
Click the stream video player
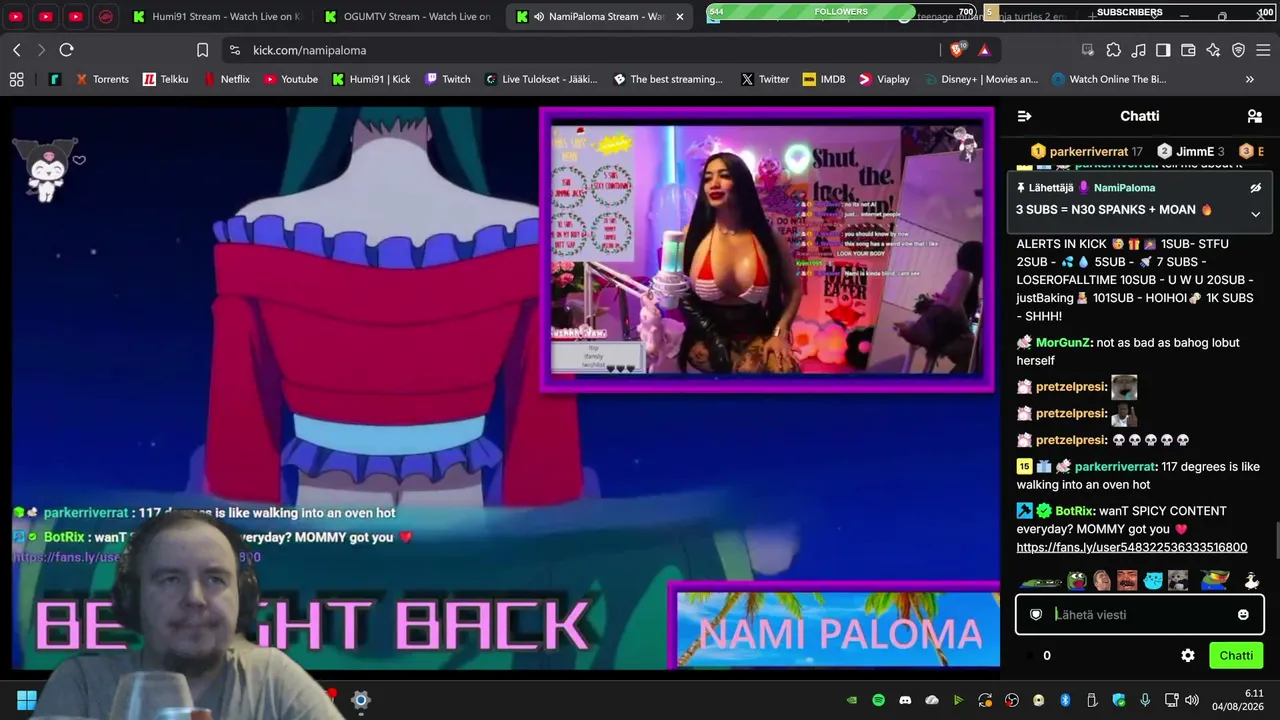pyautogui.click(x=505, y=387)
